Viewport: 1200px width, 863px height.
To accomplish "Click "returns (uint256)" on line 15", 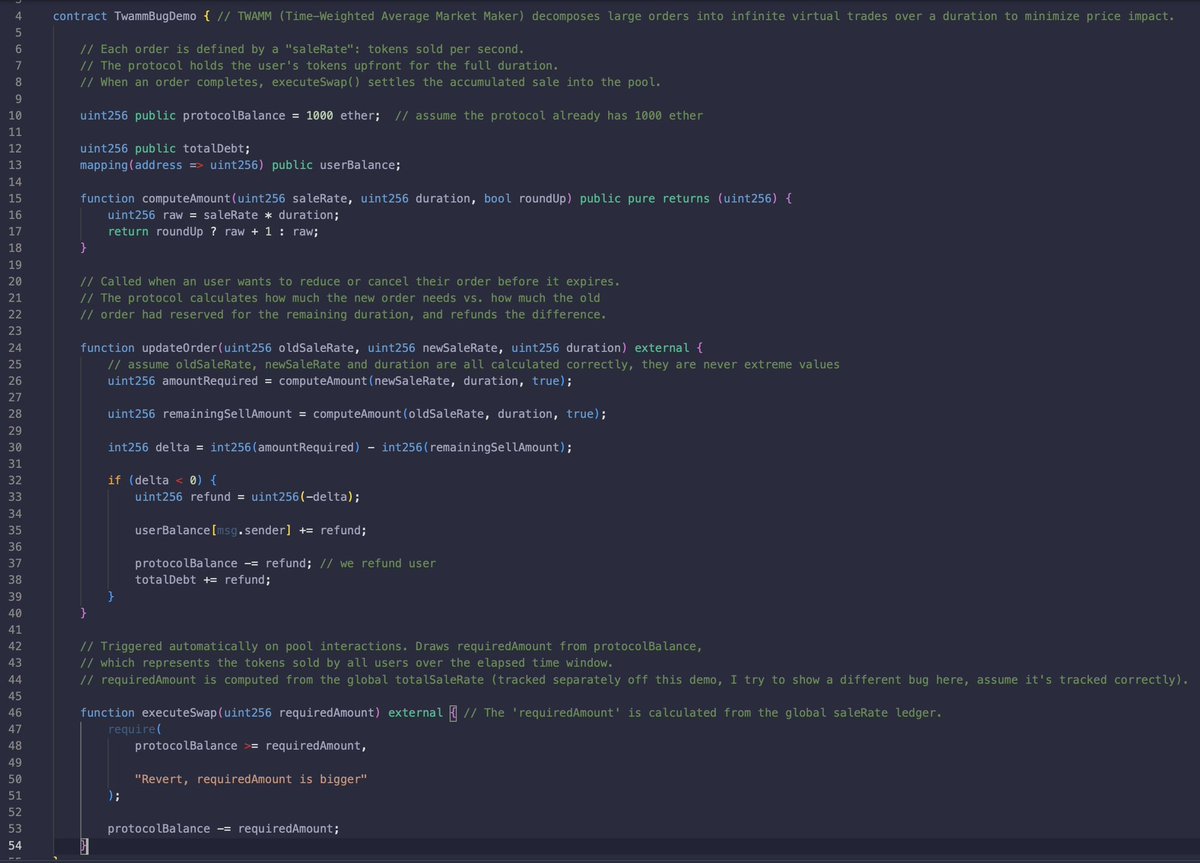I will click(720, 198).
